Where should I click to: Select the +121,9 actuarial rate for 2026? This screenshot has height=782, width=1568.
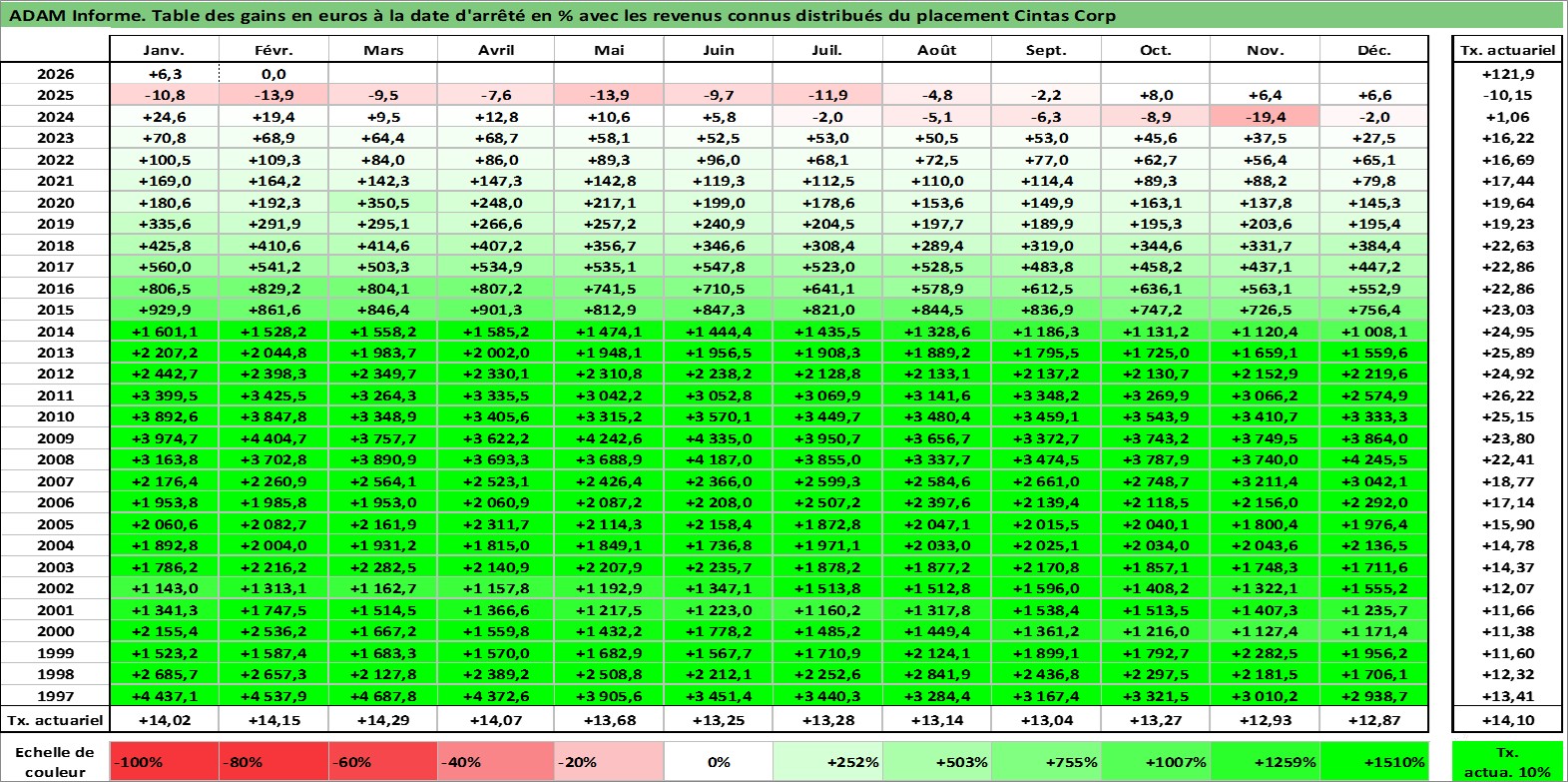[1507, 74]
